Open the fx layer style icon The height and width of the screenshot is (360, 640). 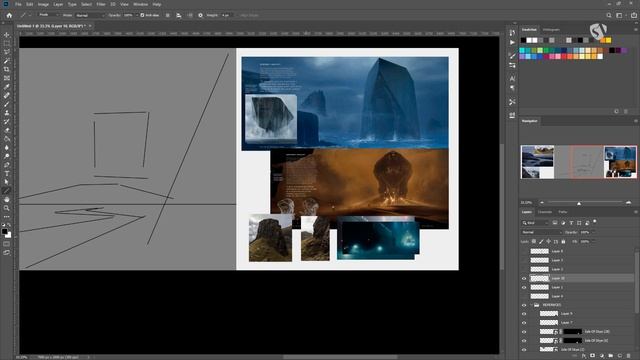[x=584, y=356]
